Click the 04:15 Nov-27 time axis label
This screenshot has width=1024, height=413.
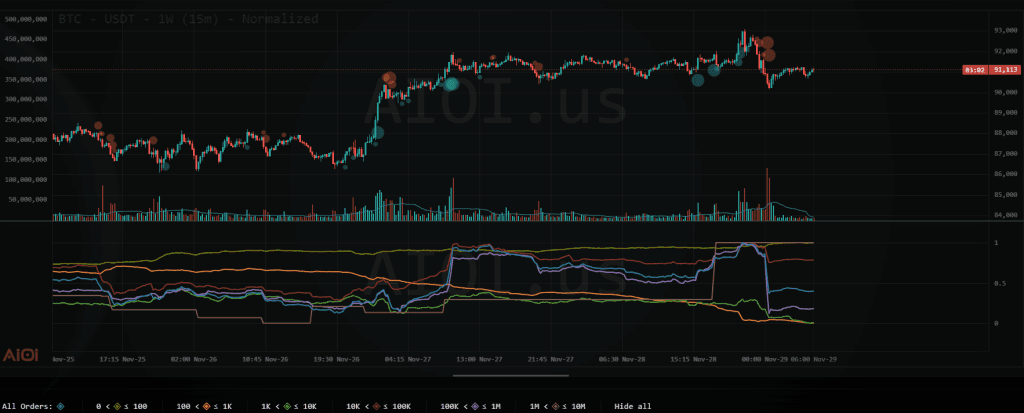408,358
